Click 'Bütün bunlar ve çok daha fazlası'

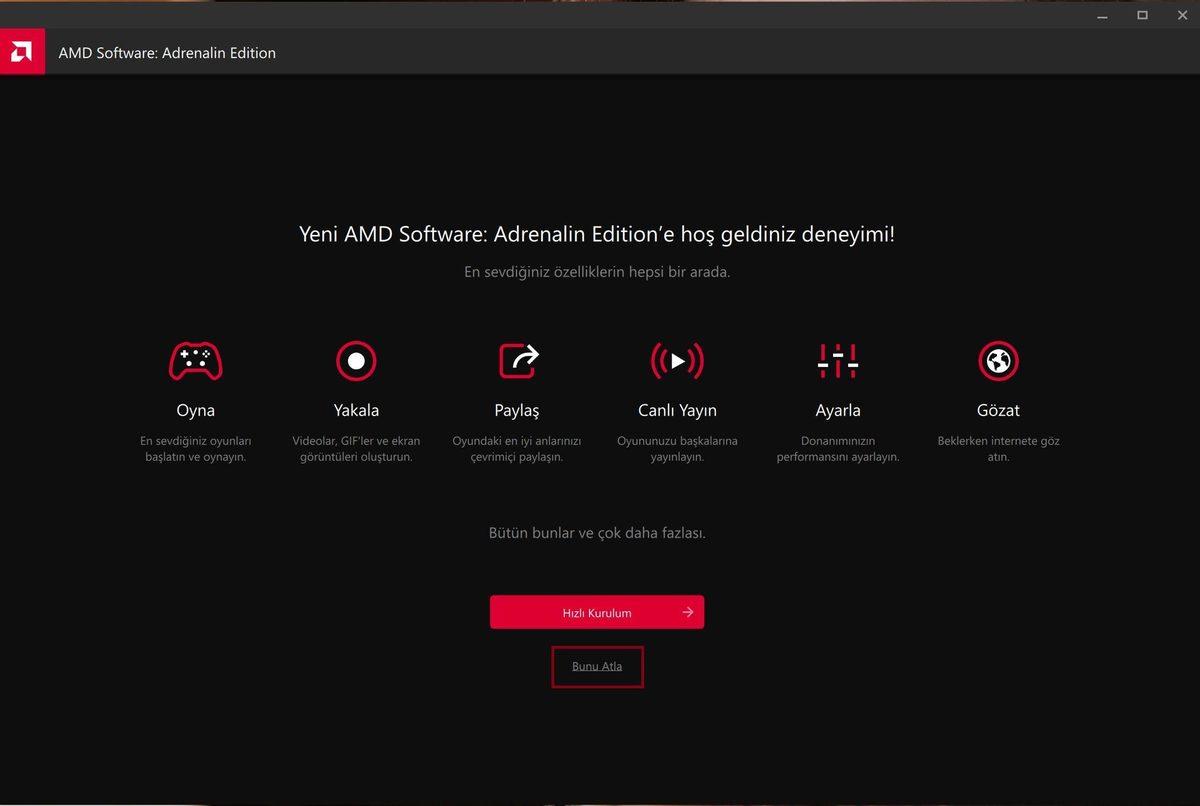(597, 533)
